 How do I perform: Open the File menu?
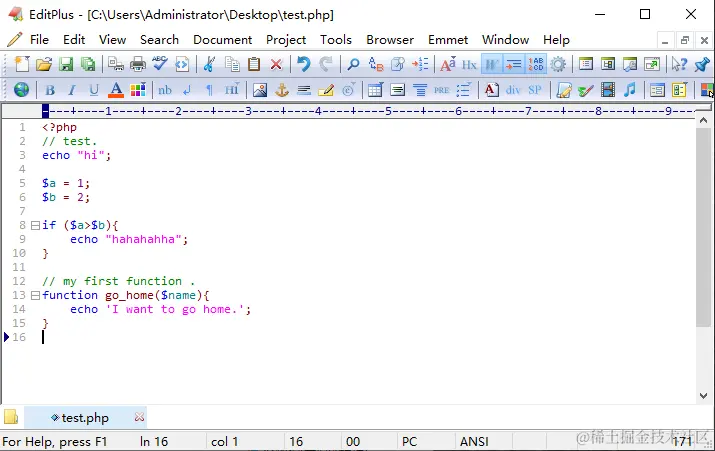pos(39,40)
